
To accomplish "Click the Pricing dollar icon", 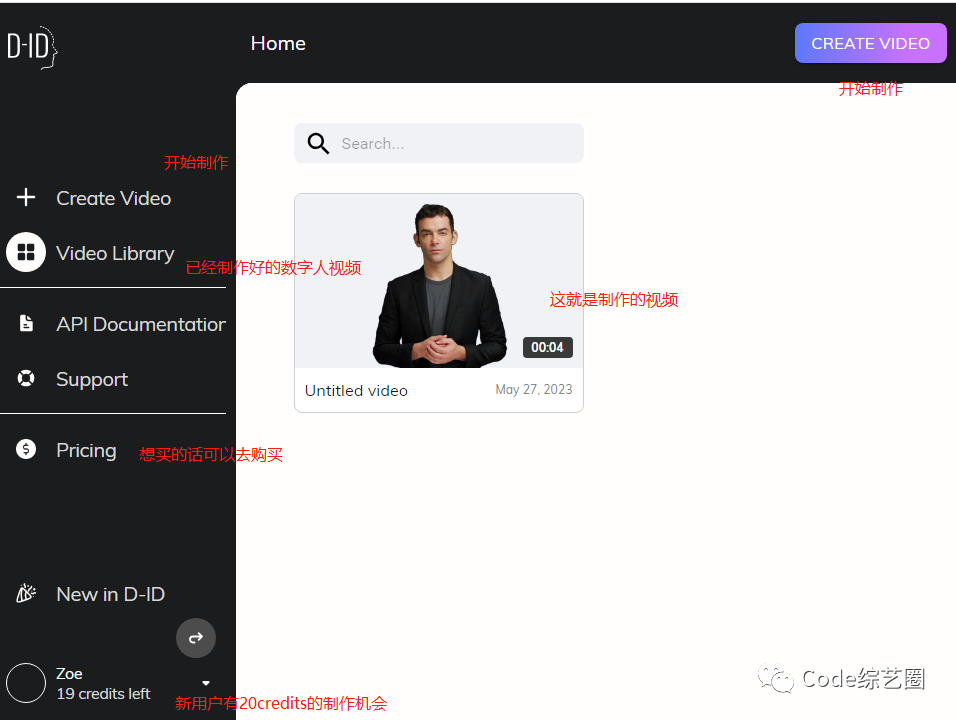I will coord(26,449).
